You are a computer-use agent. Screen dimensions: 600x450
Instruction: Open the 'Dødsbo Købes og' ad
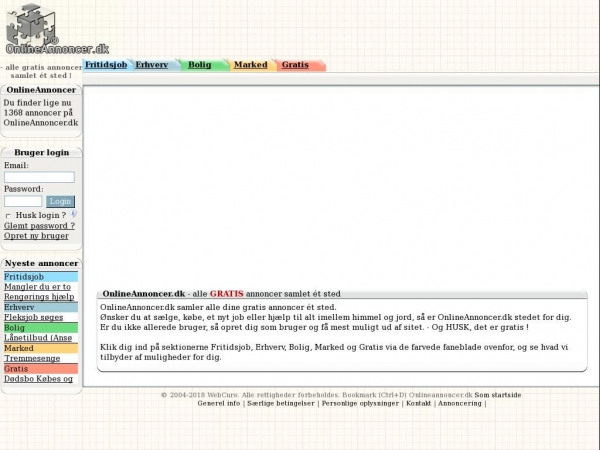coord(38,378)
